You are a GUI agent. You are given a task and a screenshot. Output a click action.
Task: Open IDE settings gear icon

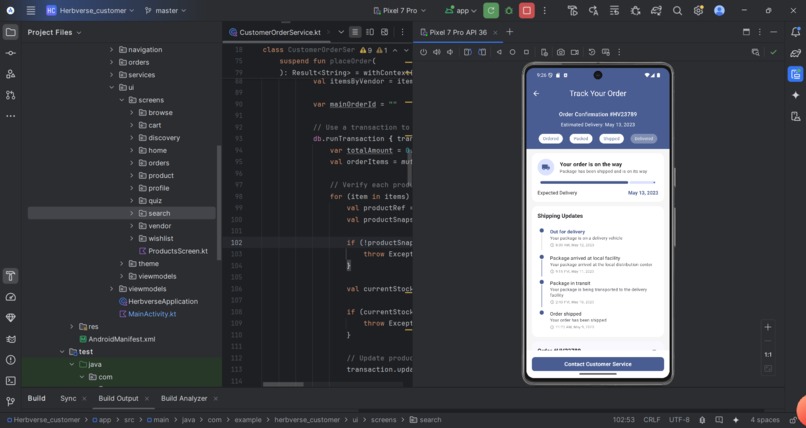point(698,10)
